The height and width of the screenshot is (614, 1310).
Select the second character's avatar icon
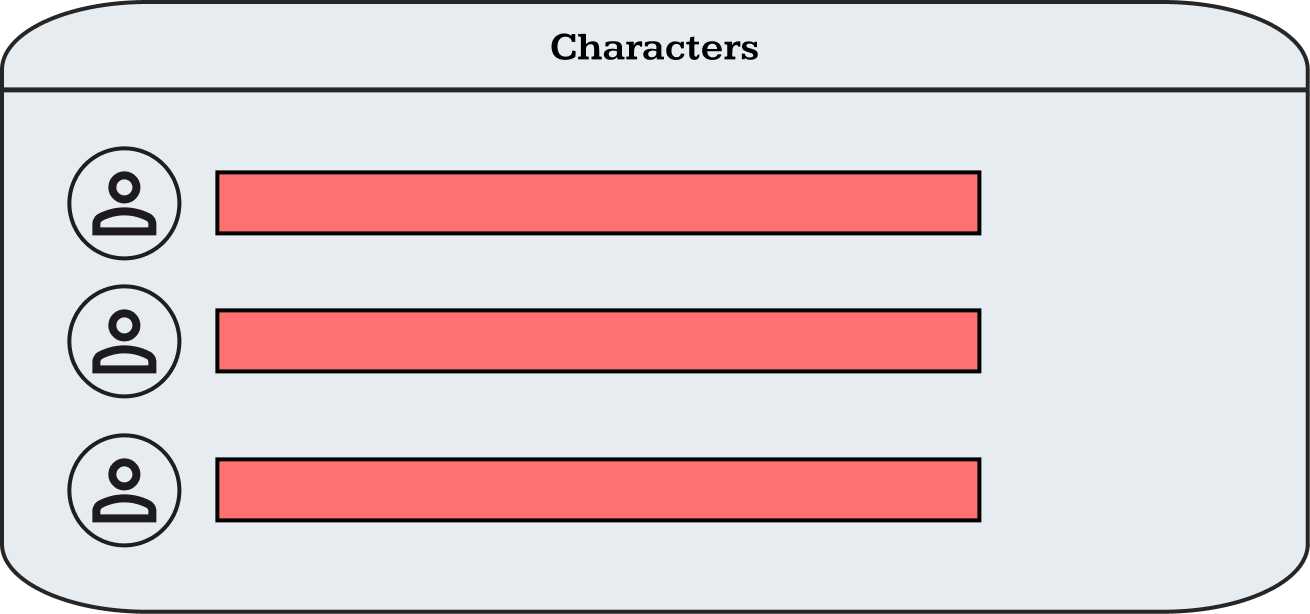point(124,341)
